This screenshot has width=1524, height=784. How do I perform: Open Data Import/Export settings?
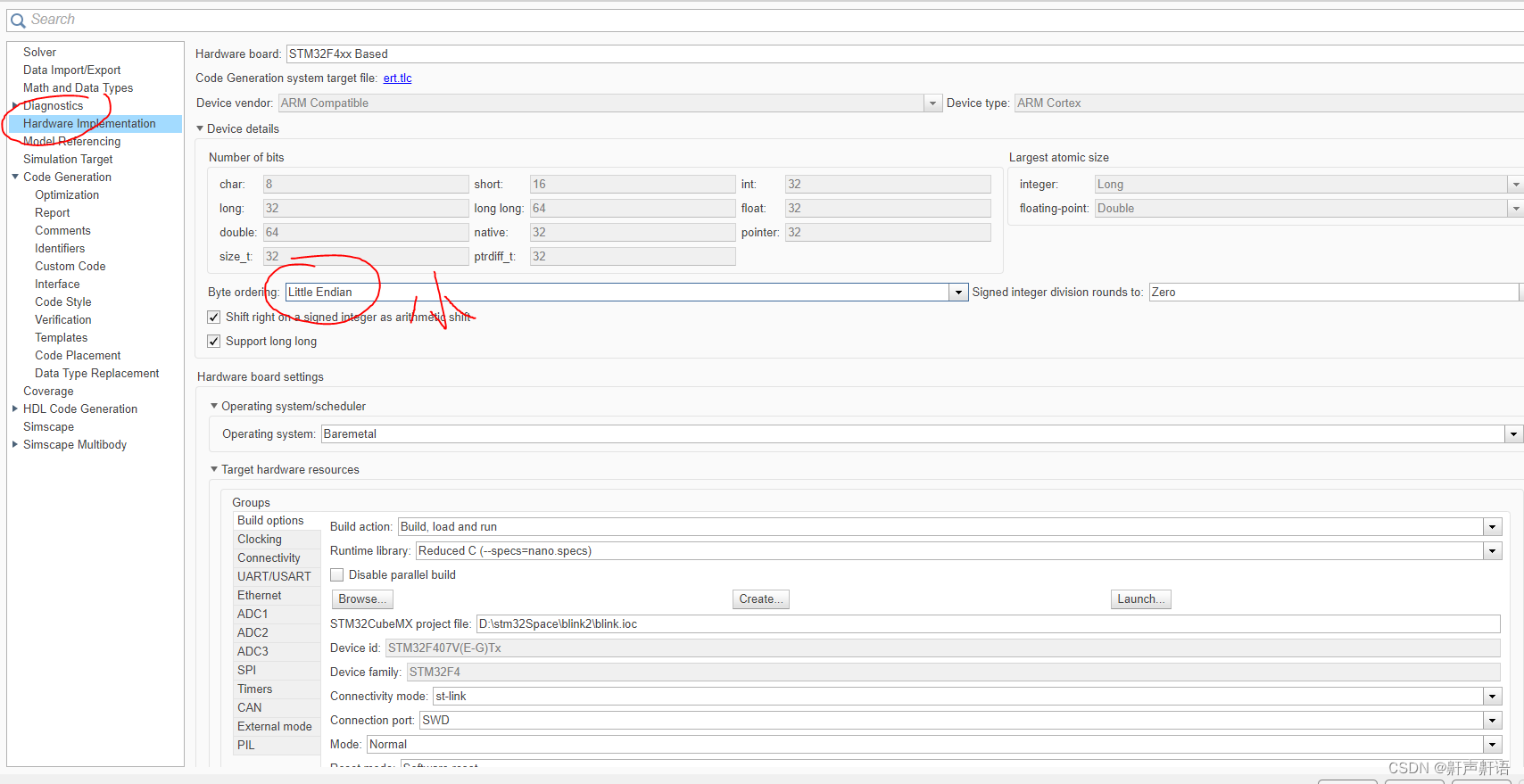tap(71, 70)
